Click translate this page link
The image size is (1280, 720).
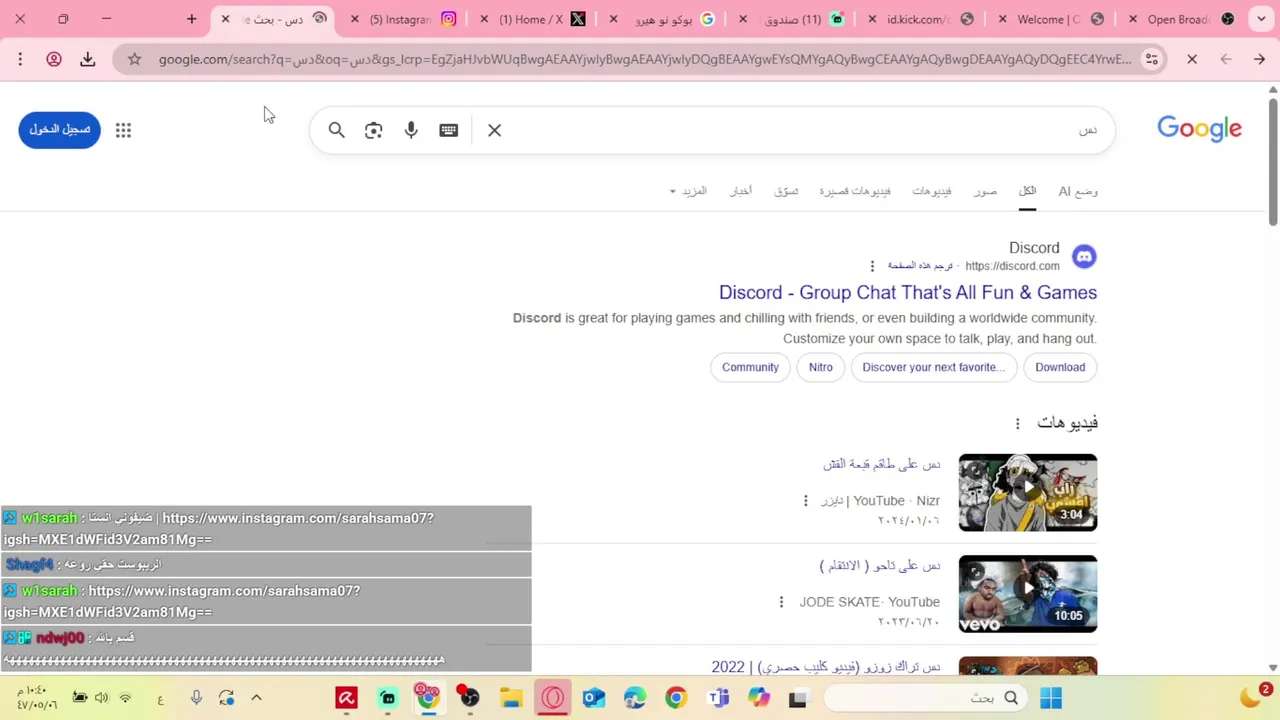tap(920, 266)
